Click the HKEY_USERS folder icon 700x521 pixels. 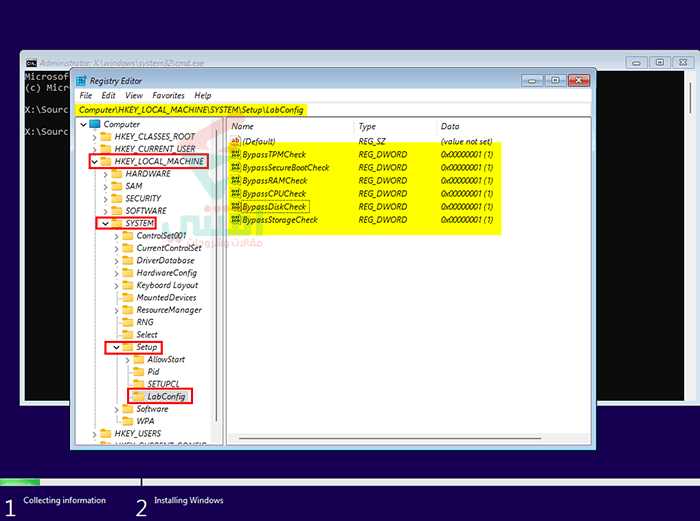(106, 433)
